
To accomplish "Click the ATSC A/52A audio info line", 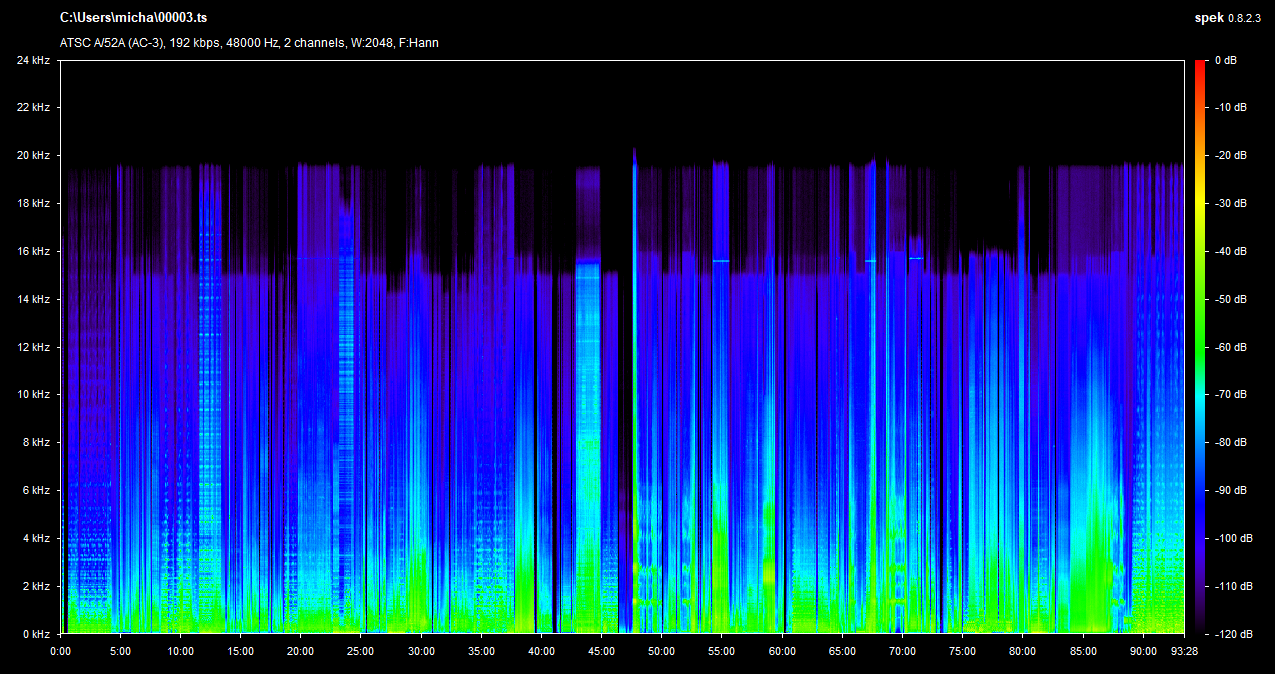I will (249, 43).
